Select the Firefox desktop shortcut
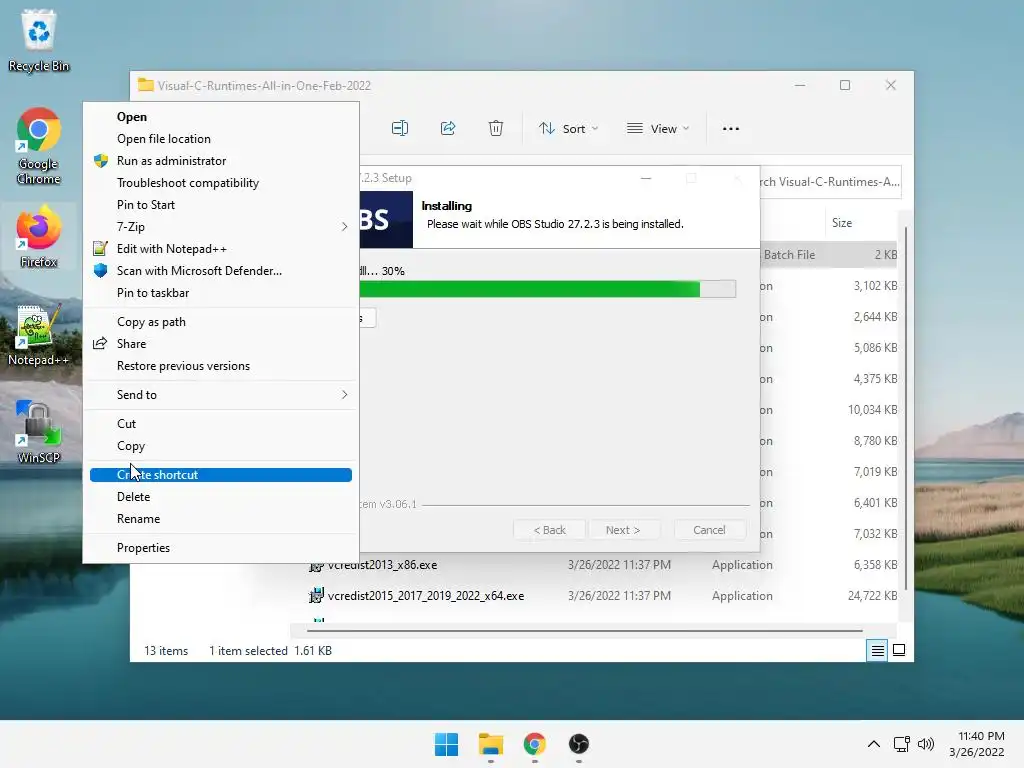This screenshot has height=768, width=1024. pos(39,238)
